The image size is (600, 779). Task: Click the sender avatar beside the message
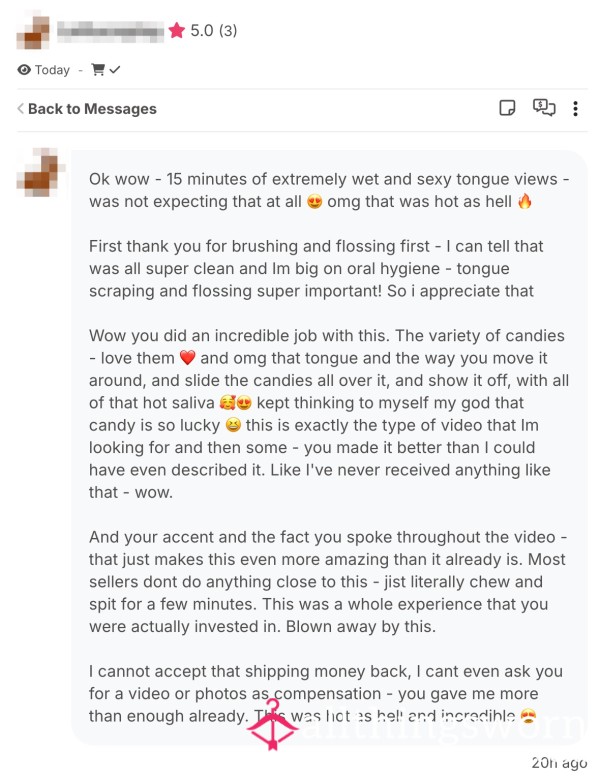[41, 175]
